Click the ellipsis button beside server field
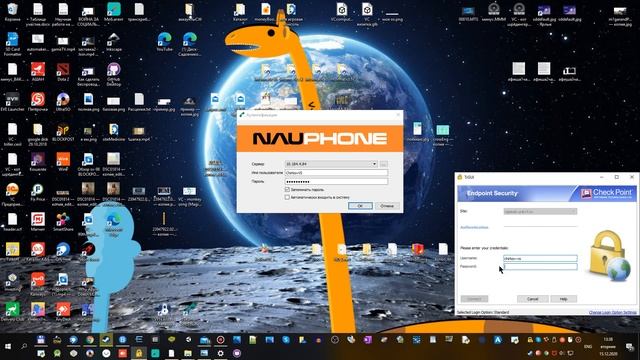Image resolution: width=640 pixels, height=360 pixels. pyautogui.click(x=383, y=164)
